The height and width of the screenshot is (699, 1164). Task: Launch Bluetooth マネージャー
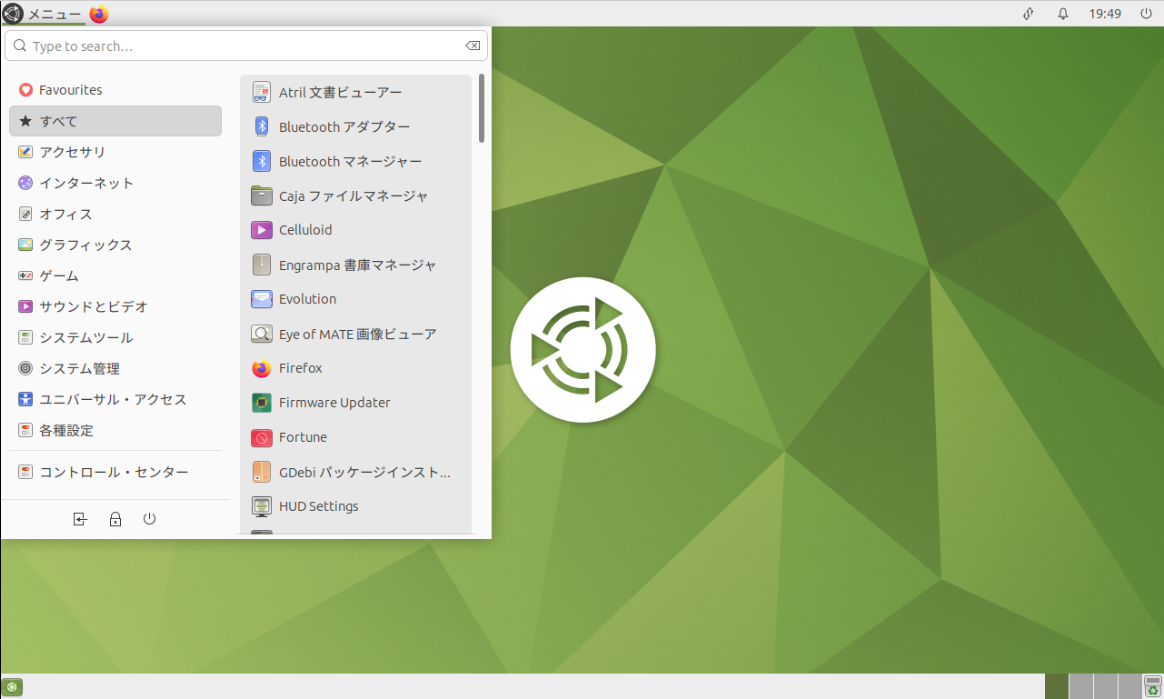coord(349,162)
